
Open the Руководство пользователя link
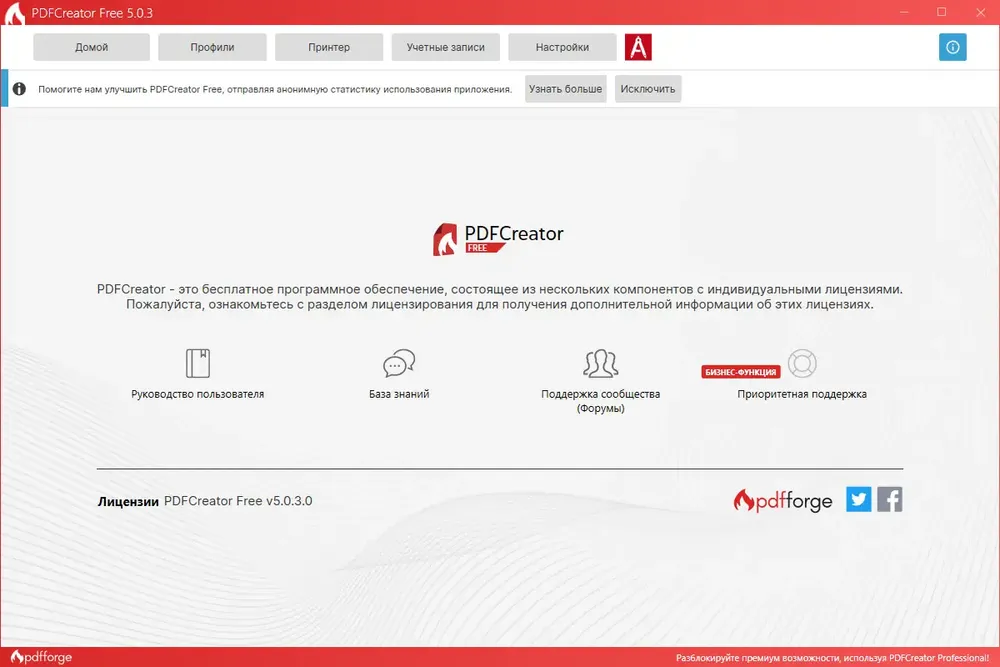click(198, 394)
